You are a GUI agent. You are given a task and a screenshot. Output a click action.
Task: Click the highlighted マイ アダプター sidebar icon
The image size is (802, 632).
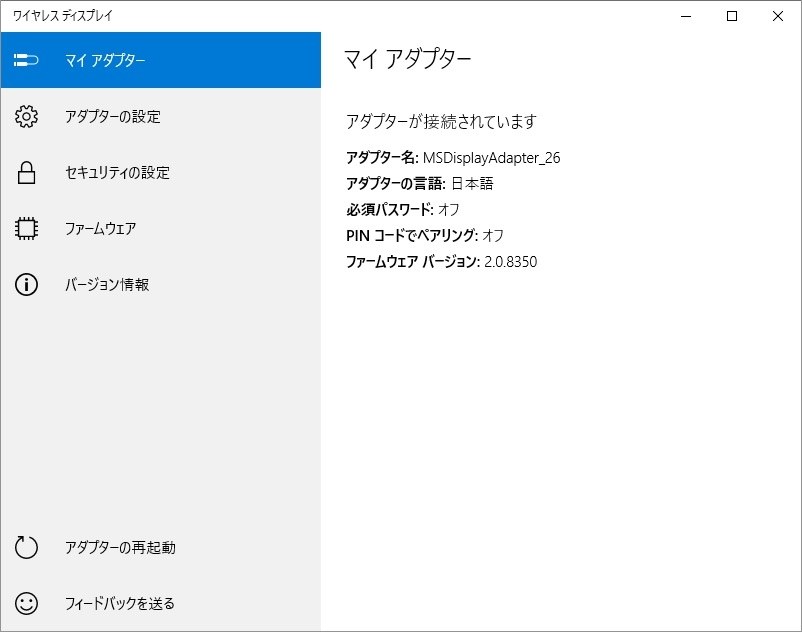[x=27, y=60]
